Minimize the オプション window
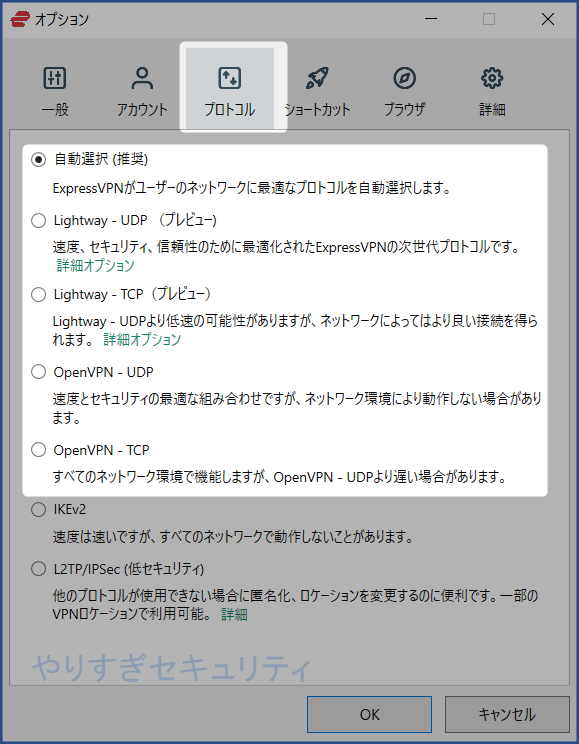The width and height of the screenshot is (579, 744). (431, 19)
